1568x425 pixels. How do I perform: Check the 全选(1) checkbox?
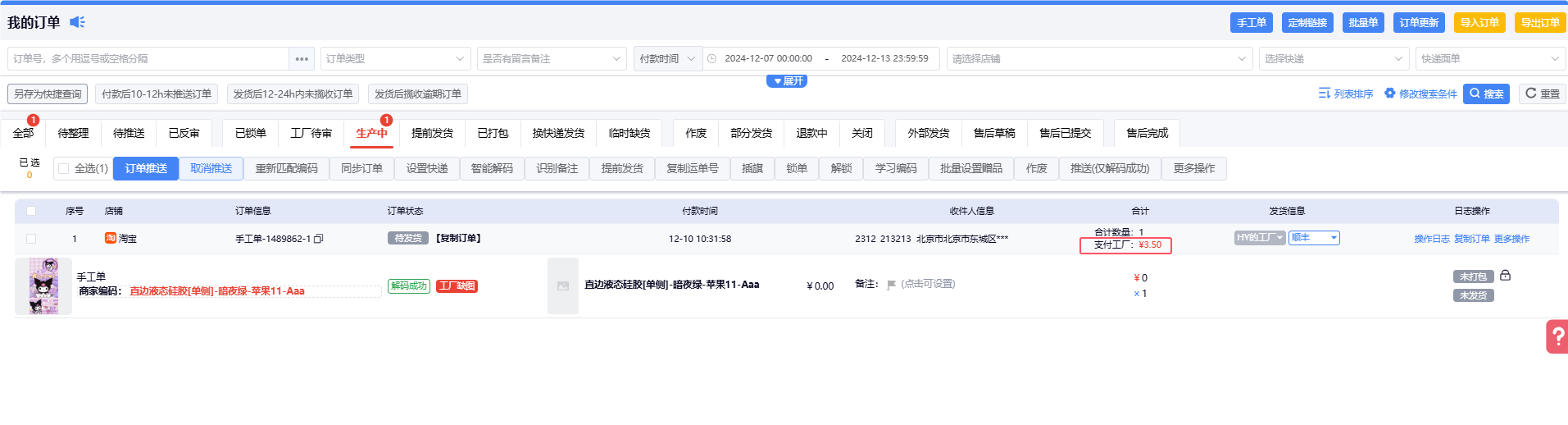click(64, 169)
